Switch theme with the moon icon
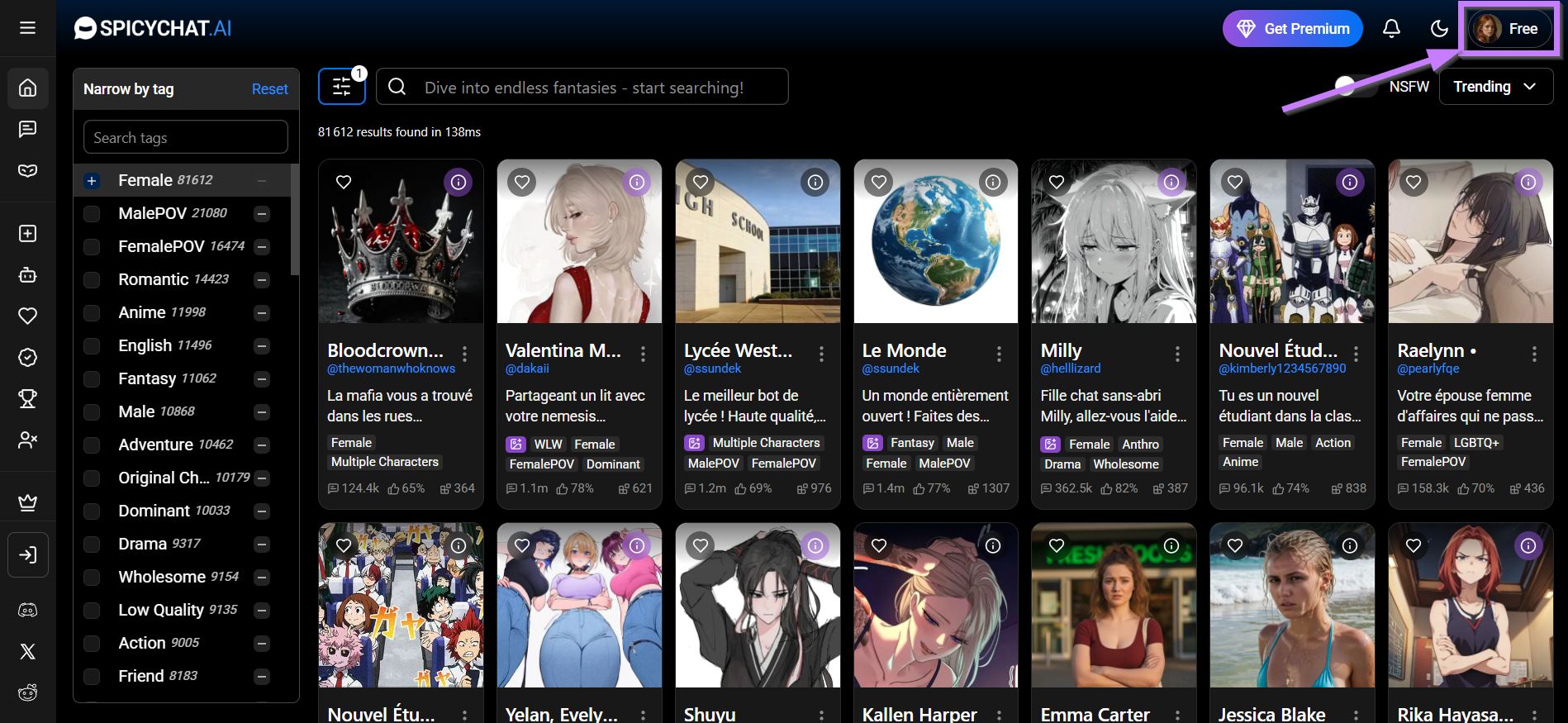This screenshot has height=723, width=1568. click(x=1439, y=29)
